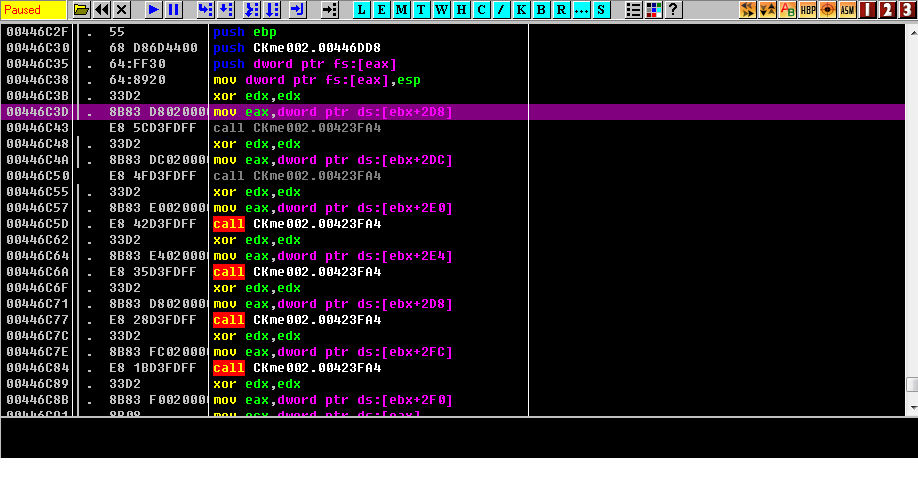
Task: Click push dword ptr fs:[eax] instruction
Action: tap(305, 64)
